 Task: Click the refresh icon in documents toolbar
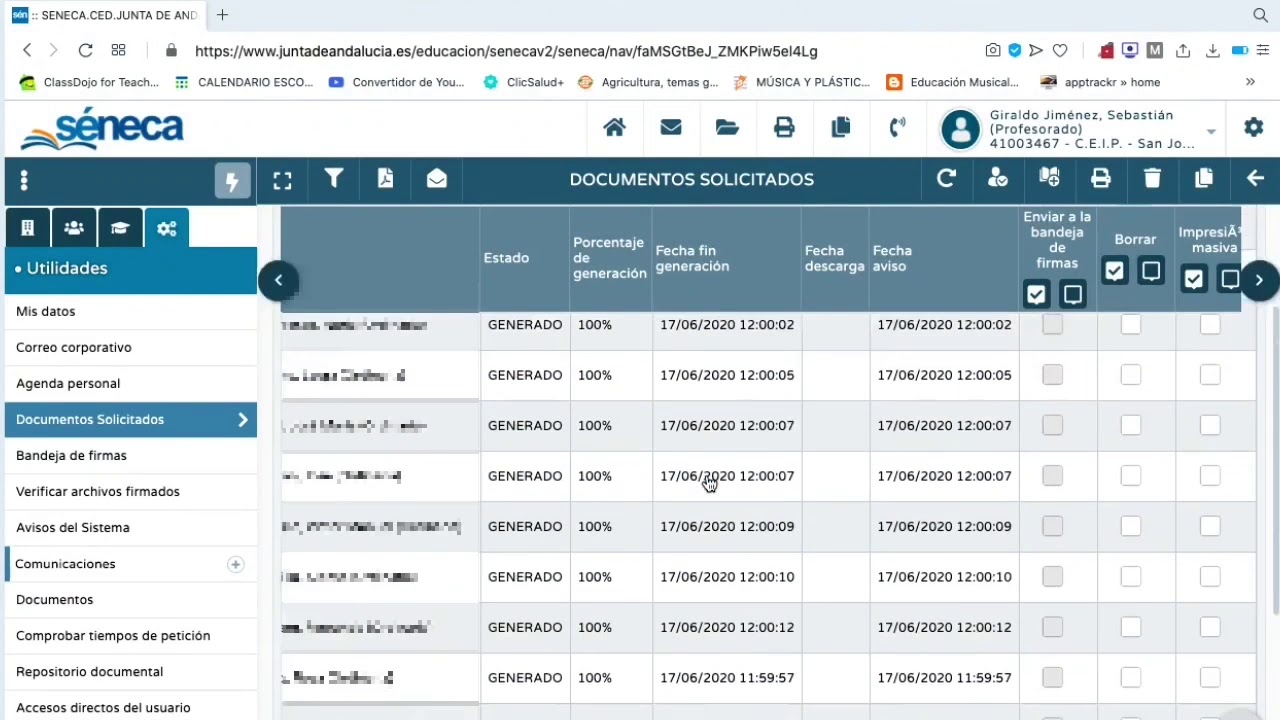[946, 179]
